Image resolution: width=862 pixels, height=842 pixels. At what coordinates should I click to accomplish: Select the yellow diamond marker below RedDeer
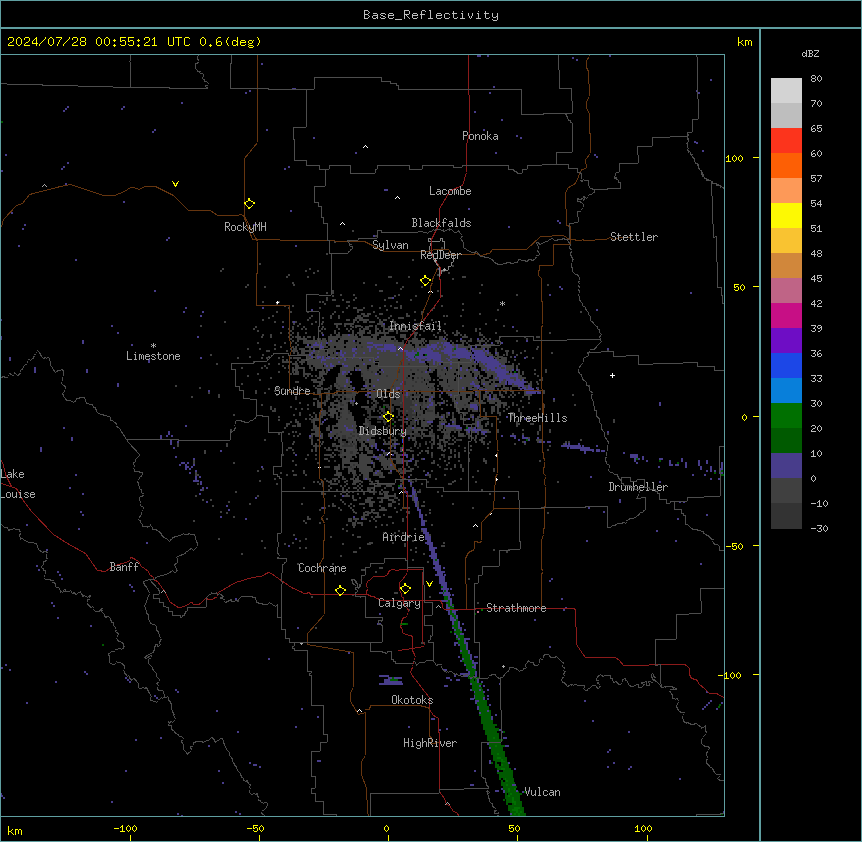tap(426, 281)
